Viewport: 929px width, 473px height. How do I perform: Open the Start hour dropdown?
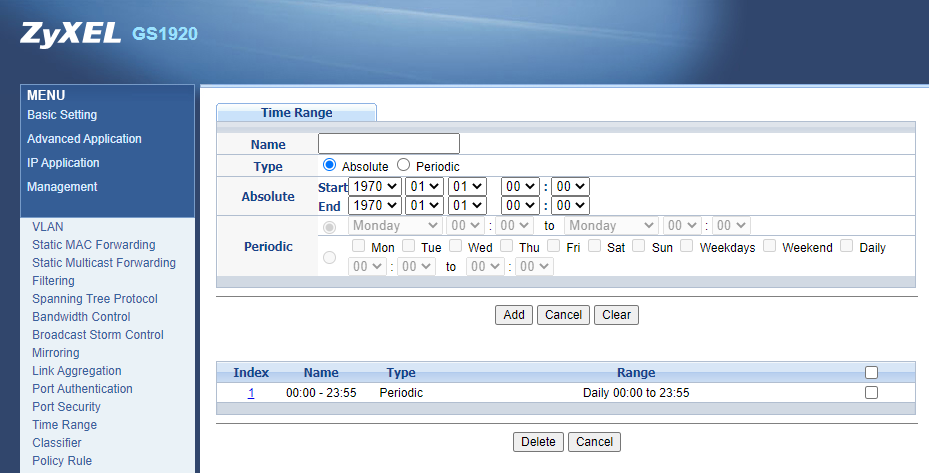[520, 186]
